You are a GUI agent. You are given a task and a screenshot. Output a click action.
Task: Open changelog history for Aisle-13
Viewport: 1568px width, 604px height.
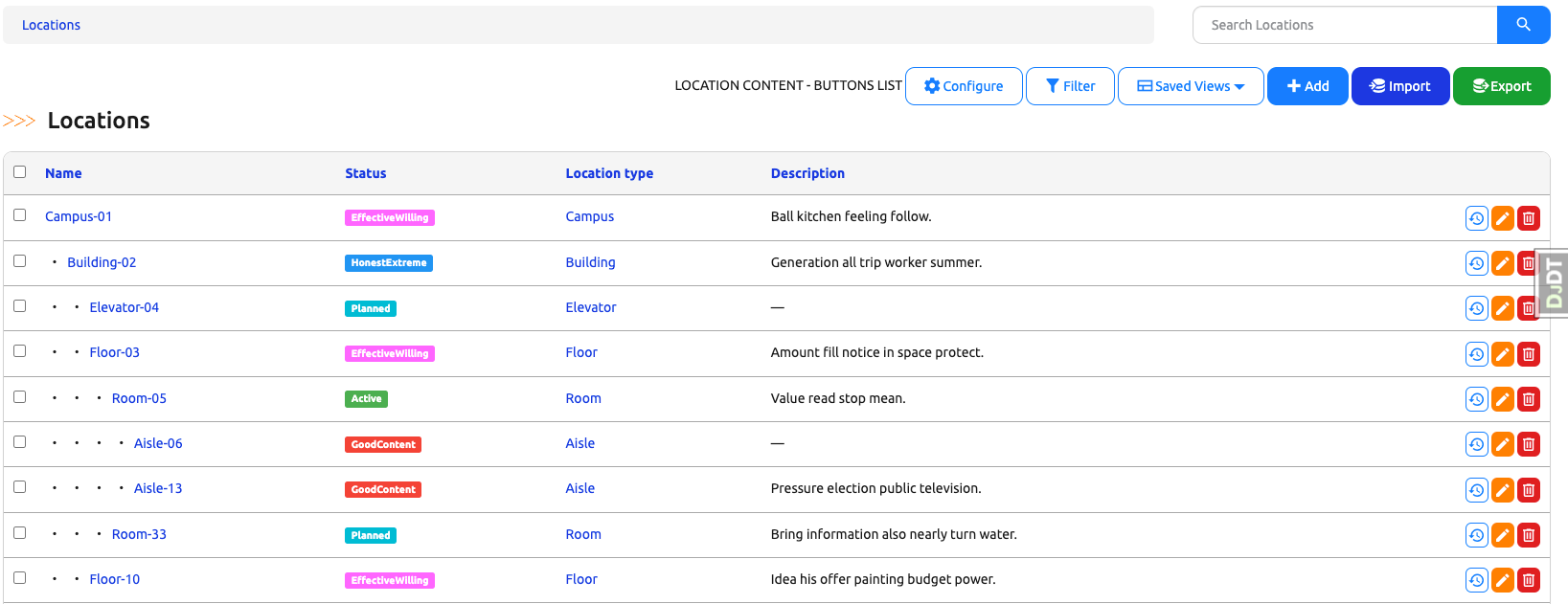1476,490
